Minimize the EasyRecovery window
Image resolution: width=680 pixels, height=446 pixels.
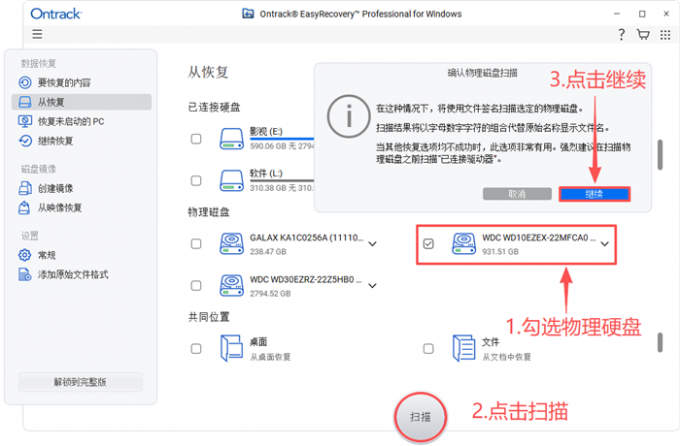click(617, 14)
